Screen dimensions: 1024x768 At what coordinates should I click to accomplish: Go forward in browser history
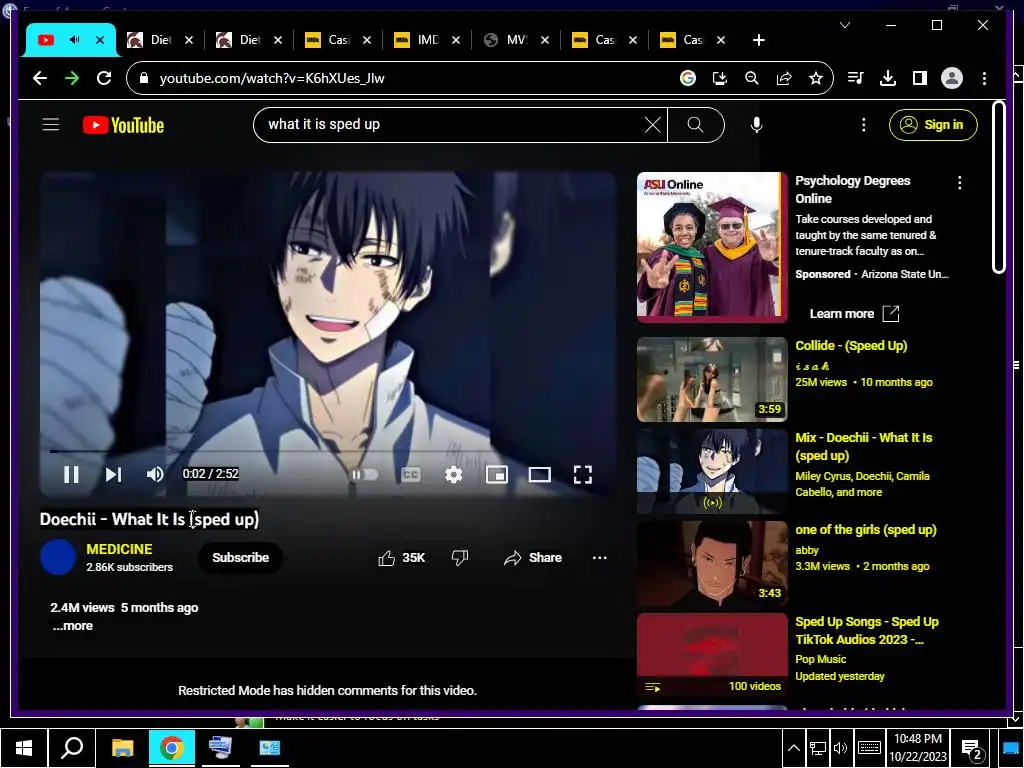72,78
